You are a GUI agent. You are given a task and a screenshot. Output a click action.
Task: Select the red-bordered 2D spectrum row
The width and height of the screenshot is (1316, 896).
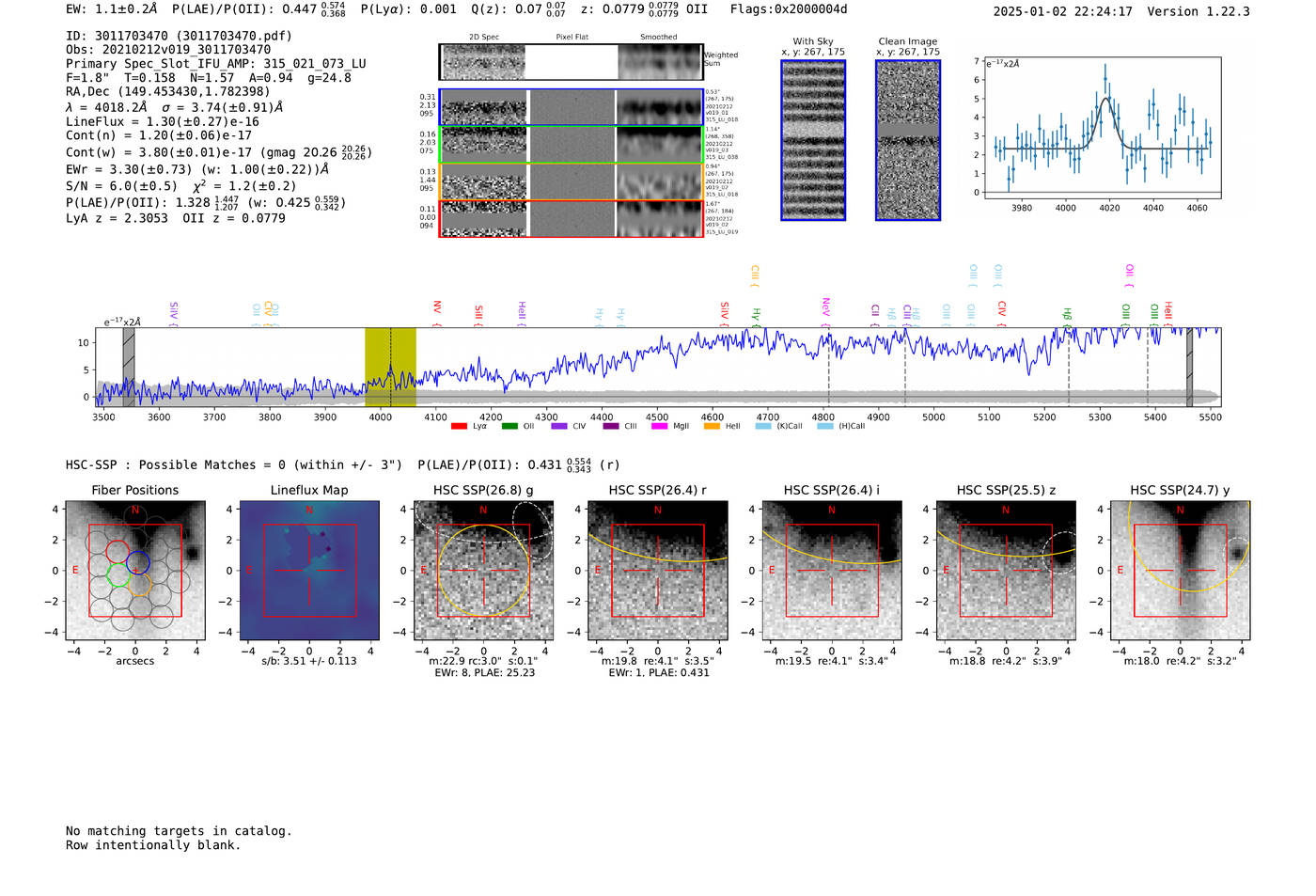(x=572, y=218)
